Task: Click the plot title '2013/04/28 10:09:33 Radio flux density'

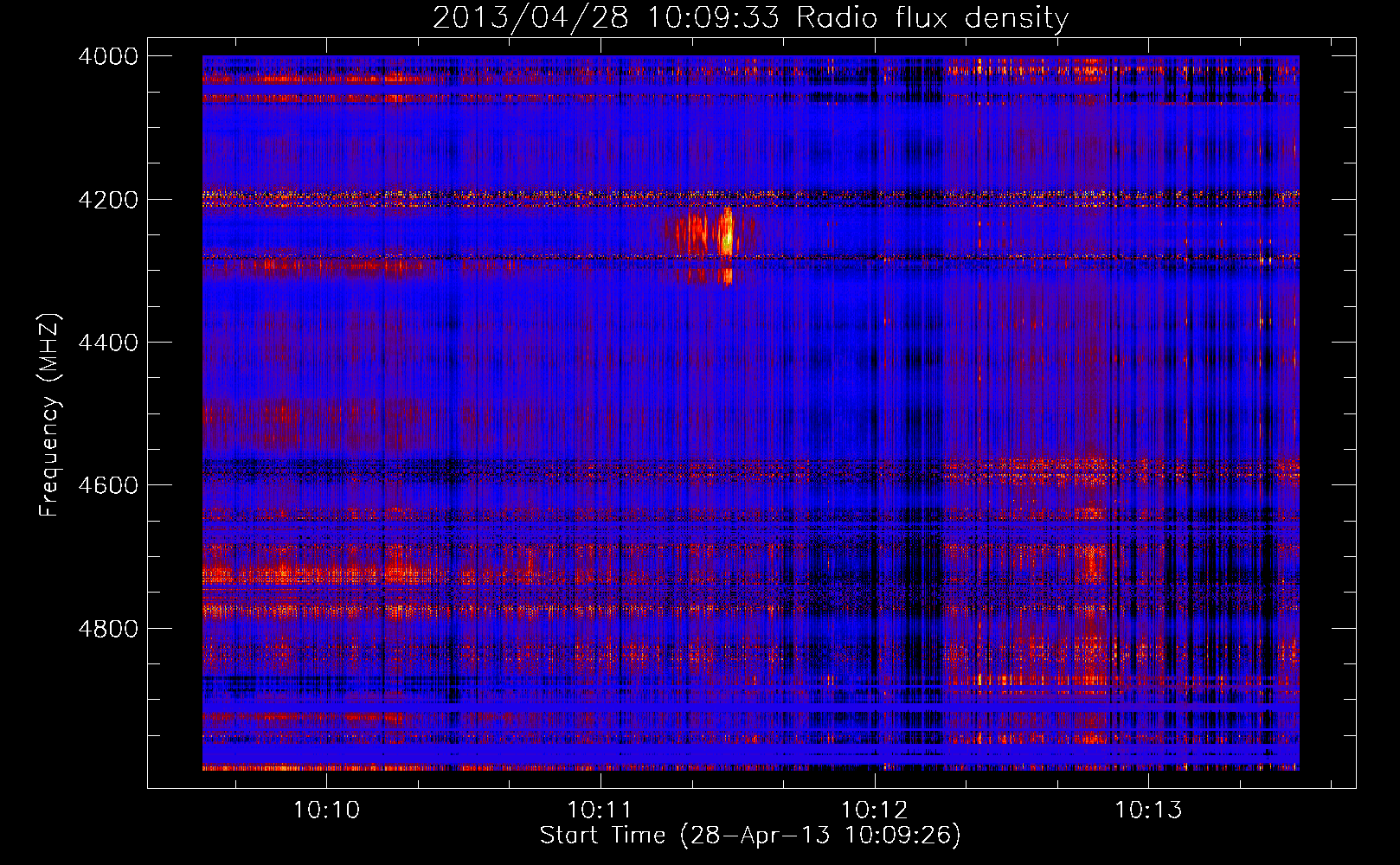Action: 750,18
